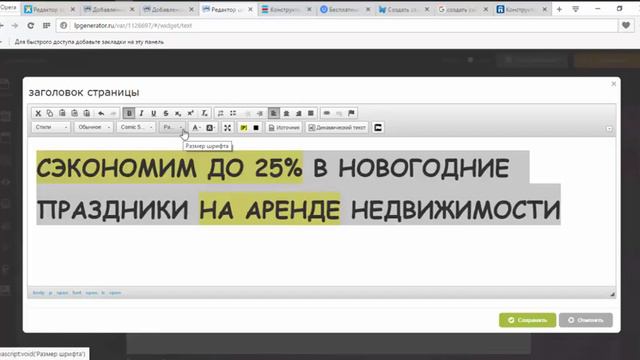Select font in the element path bar

coord(77,293)
